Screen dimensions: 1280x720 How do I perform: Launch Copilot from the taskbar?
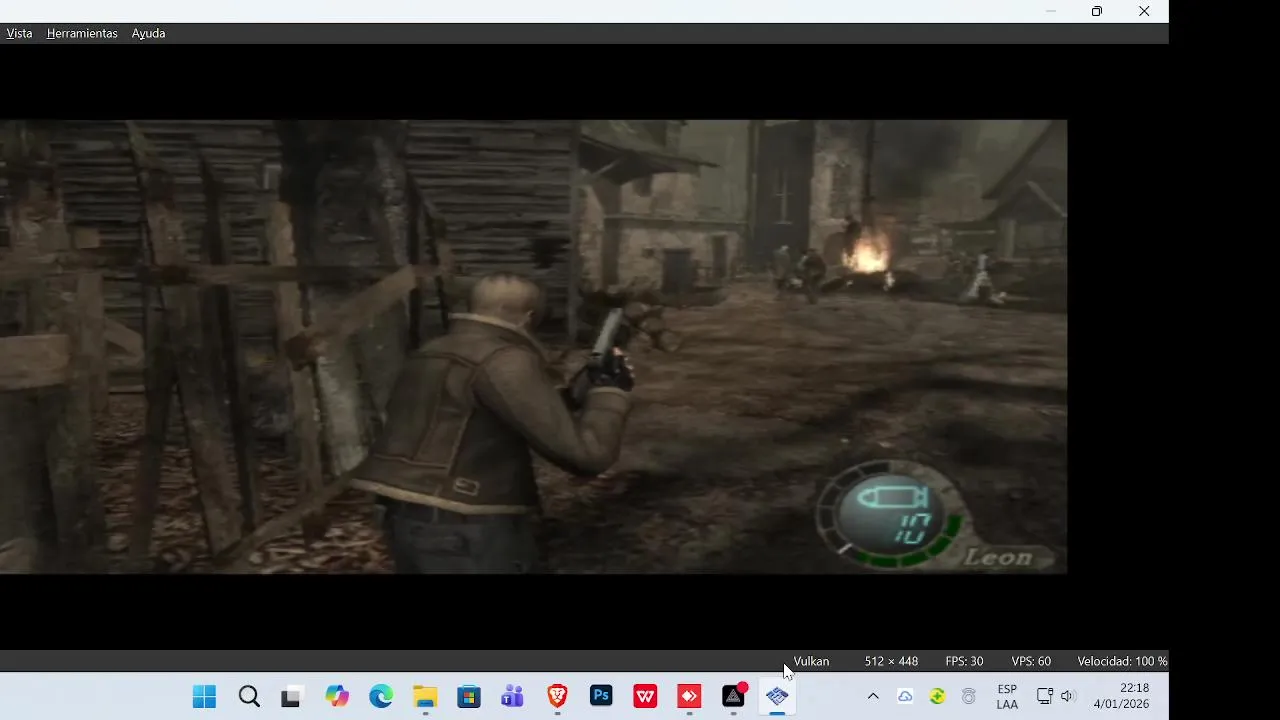click(x=337, y=697)
